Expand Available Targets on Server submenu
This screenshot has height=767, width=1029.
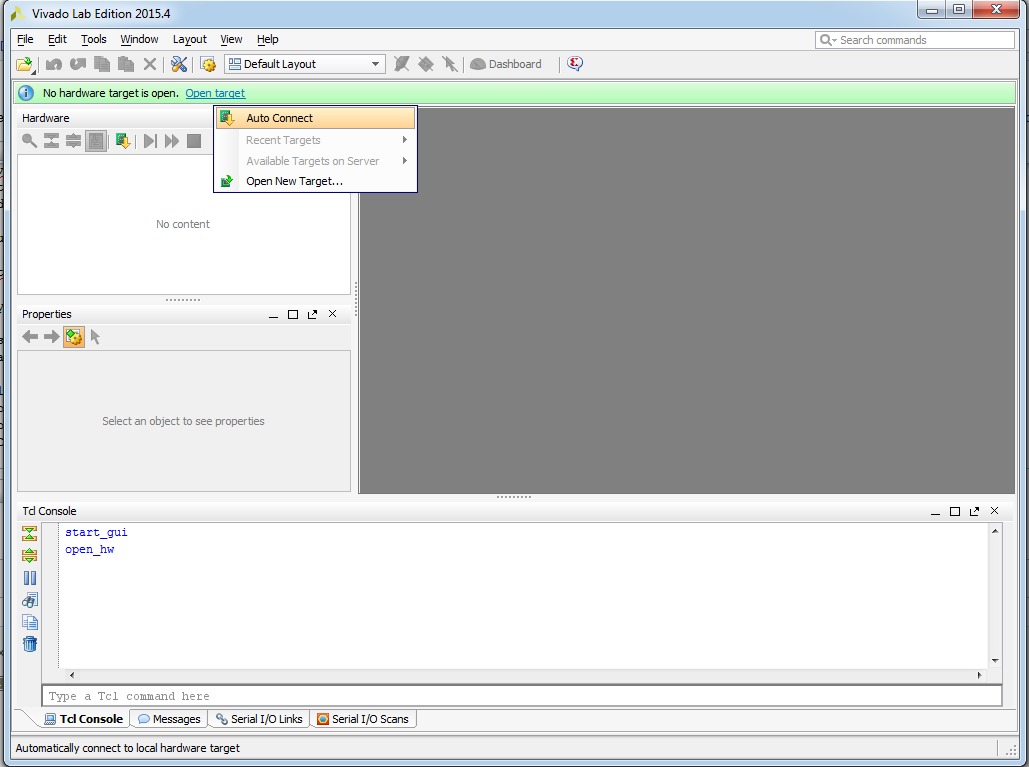pyautogui.click(x=316, y=161)
